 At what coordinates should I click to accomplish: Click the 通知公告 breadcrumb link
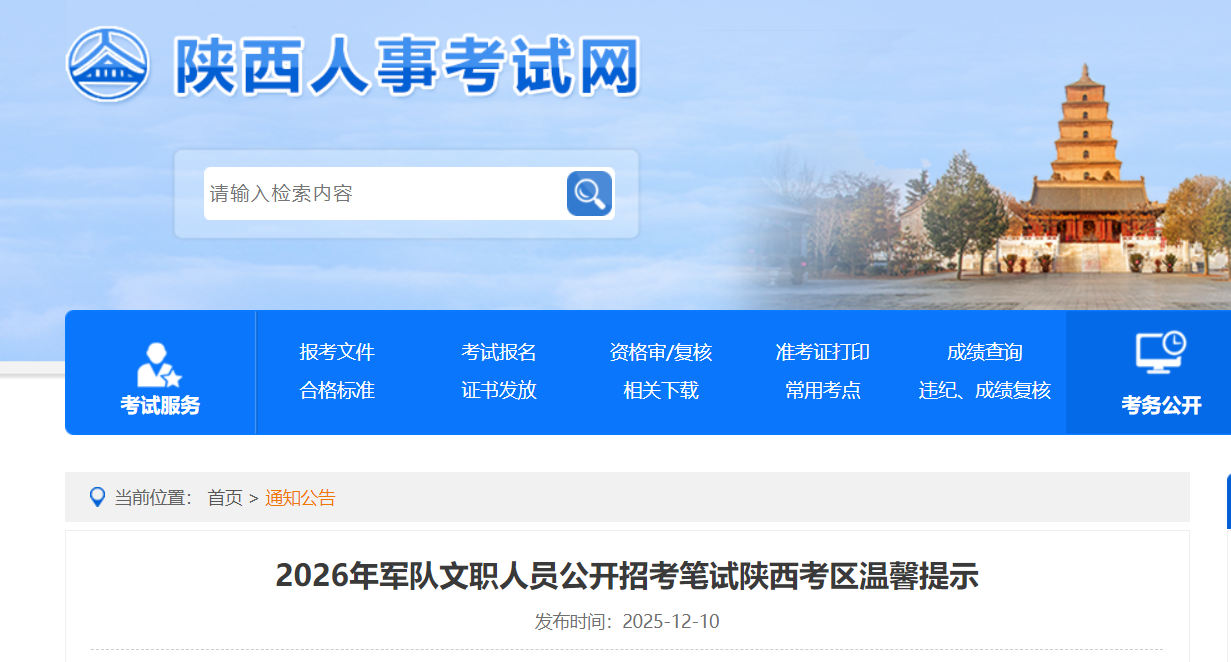click(x=300, y=498)
